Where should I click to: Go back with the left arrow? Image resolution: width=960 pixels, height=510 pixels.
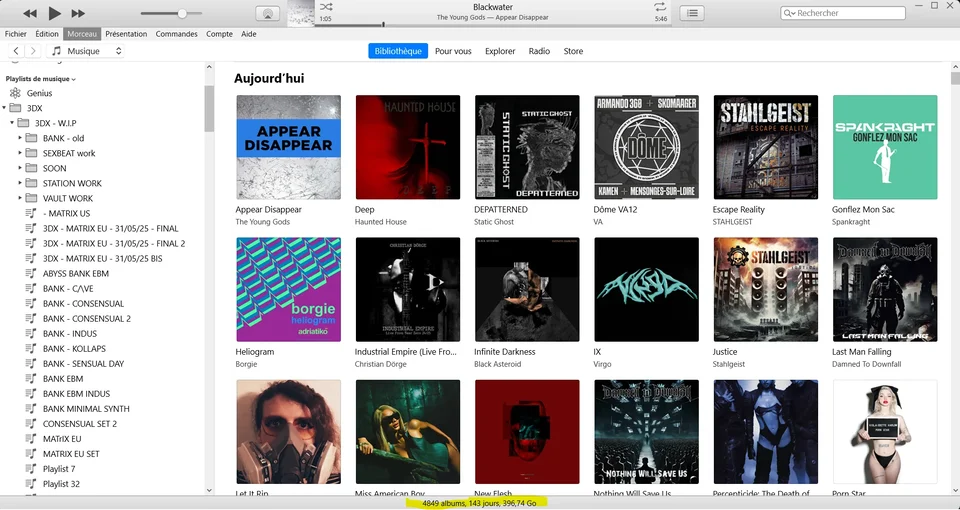16,51
